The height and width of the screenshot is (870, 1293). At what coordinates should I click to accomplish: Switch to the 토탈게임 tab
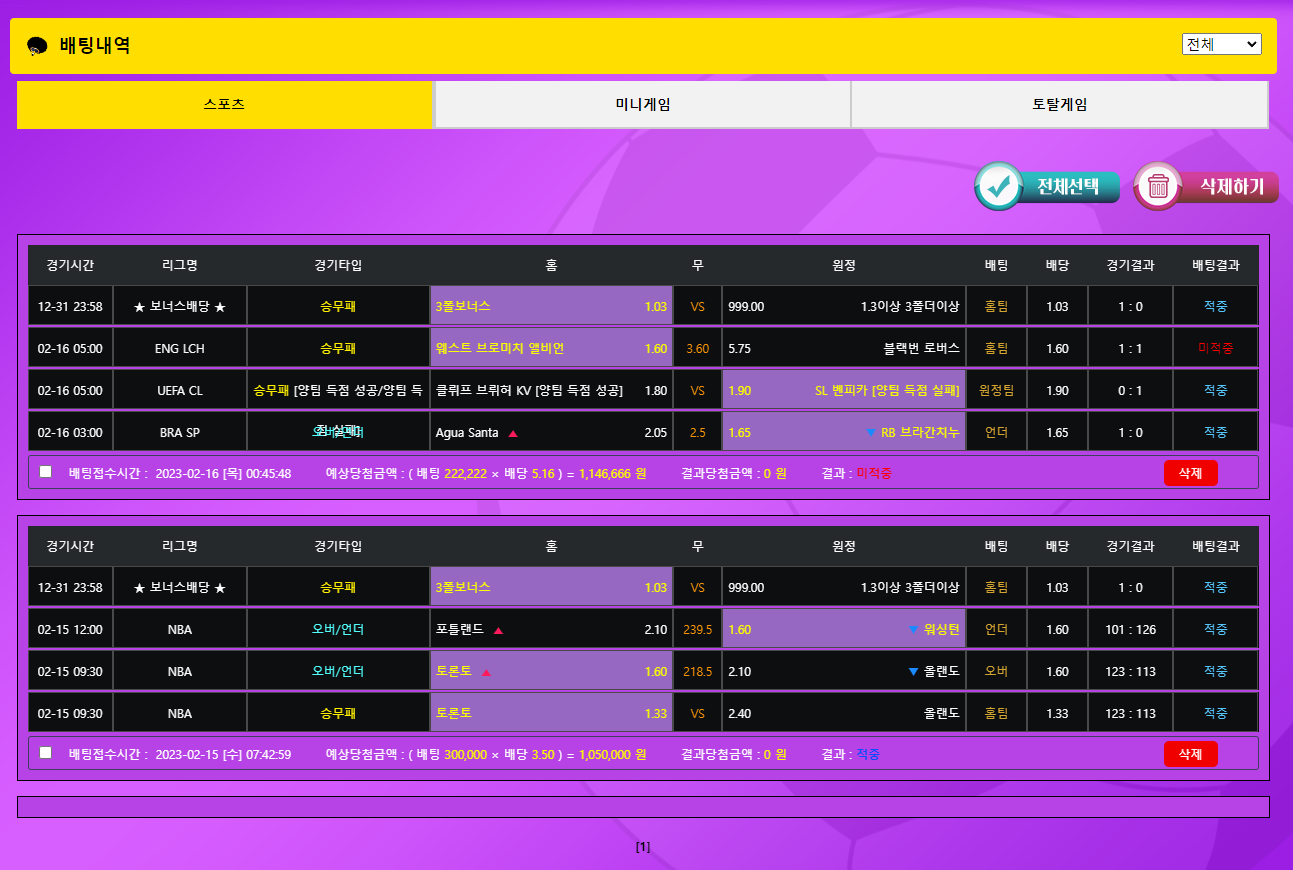(1059, 105)
